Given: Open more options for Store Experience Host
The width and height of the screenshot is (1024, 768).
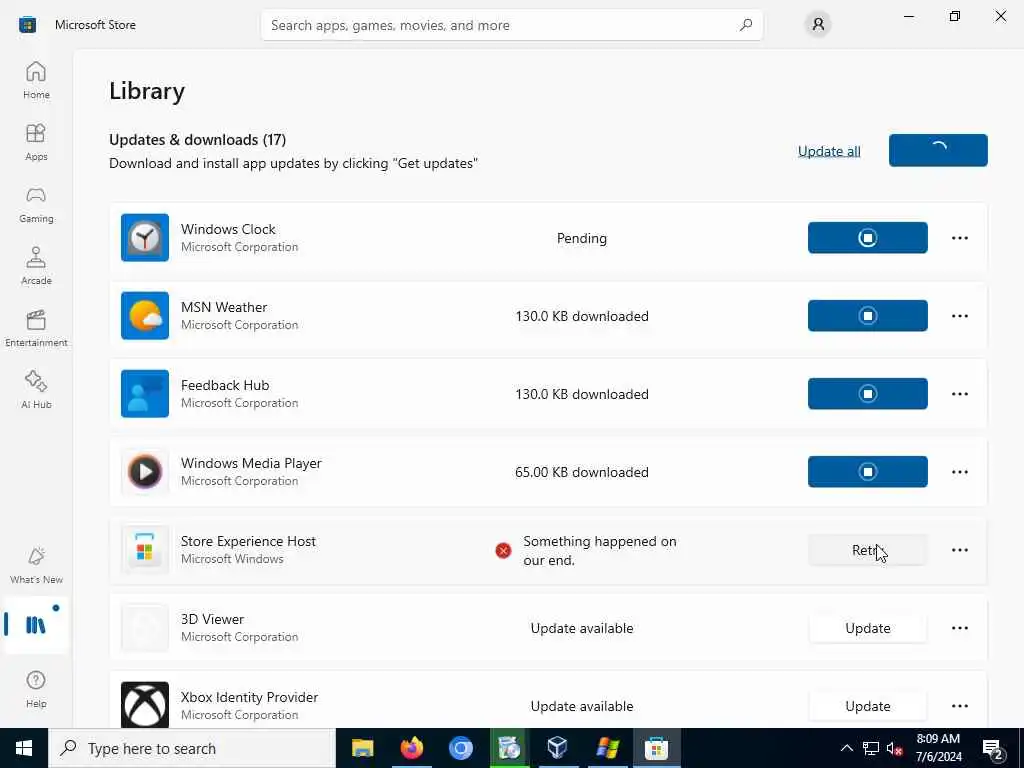Looking at the screenshot, I should (959, 550).
